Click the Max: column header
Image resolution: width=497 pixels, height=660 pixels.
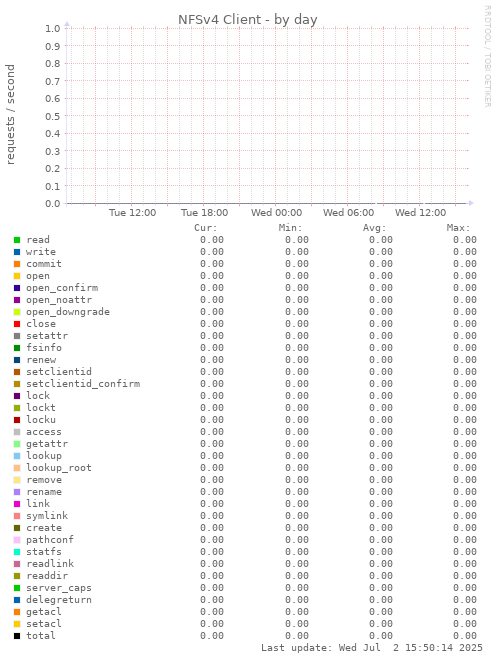coord(458,228)
